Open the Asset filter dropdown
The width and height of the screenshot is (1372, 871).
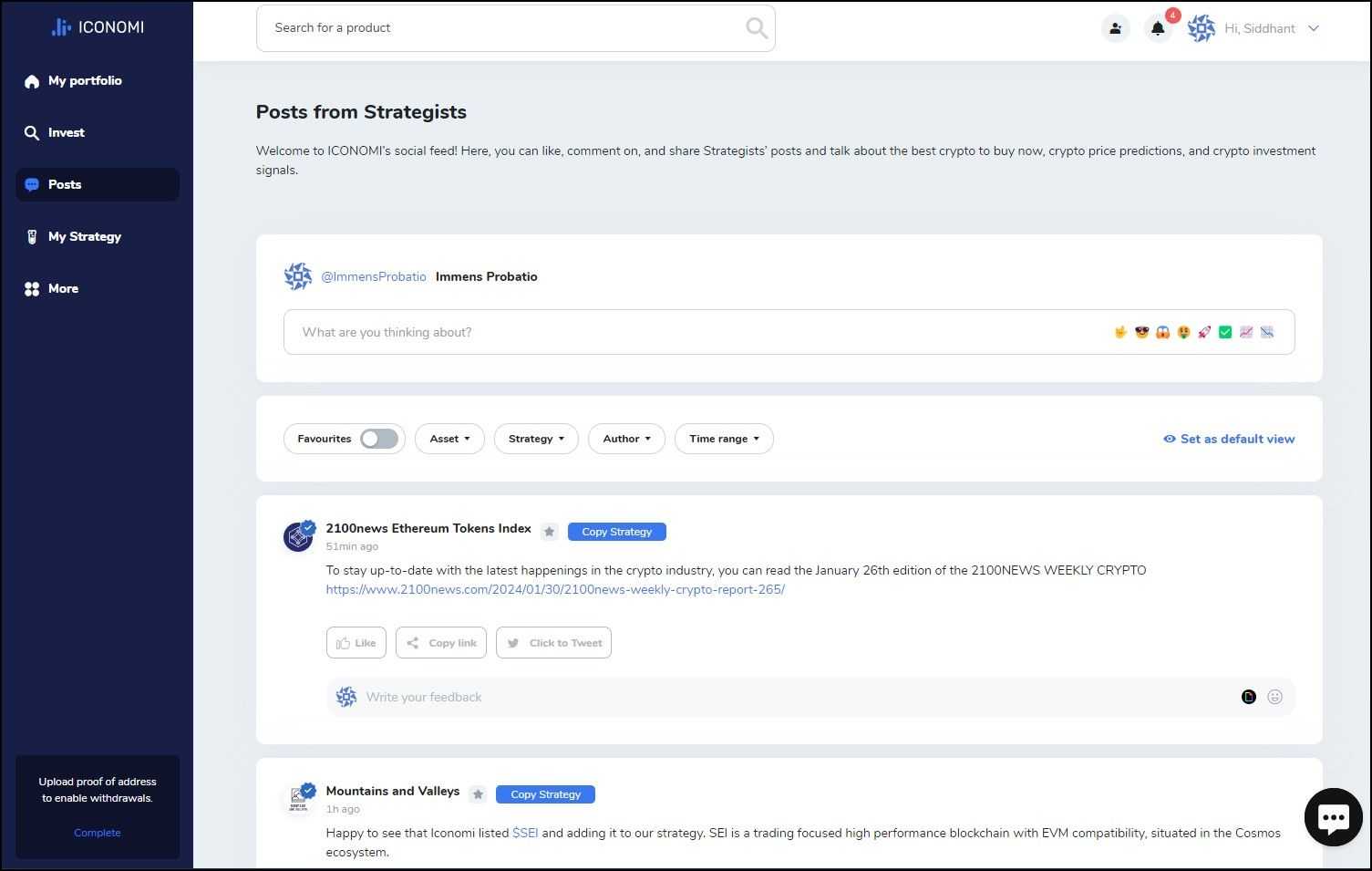(x=449, y=439)
